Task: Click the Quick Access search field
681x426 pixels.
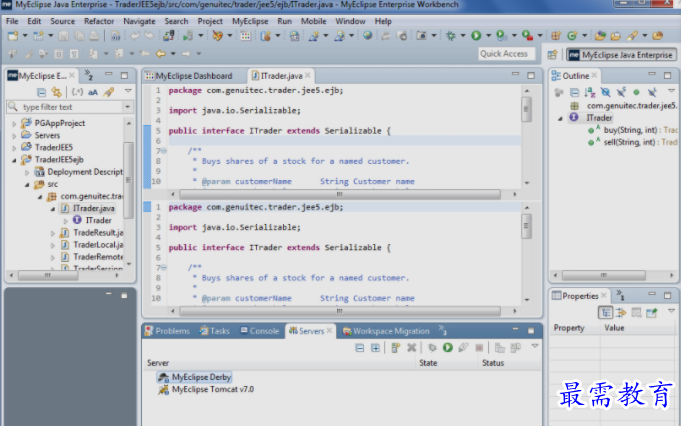Action: 506,54
